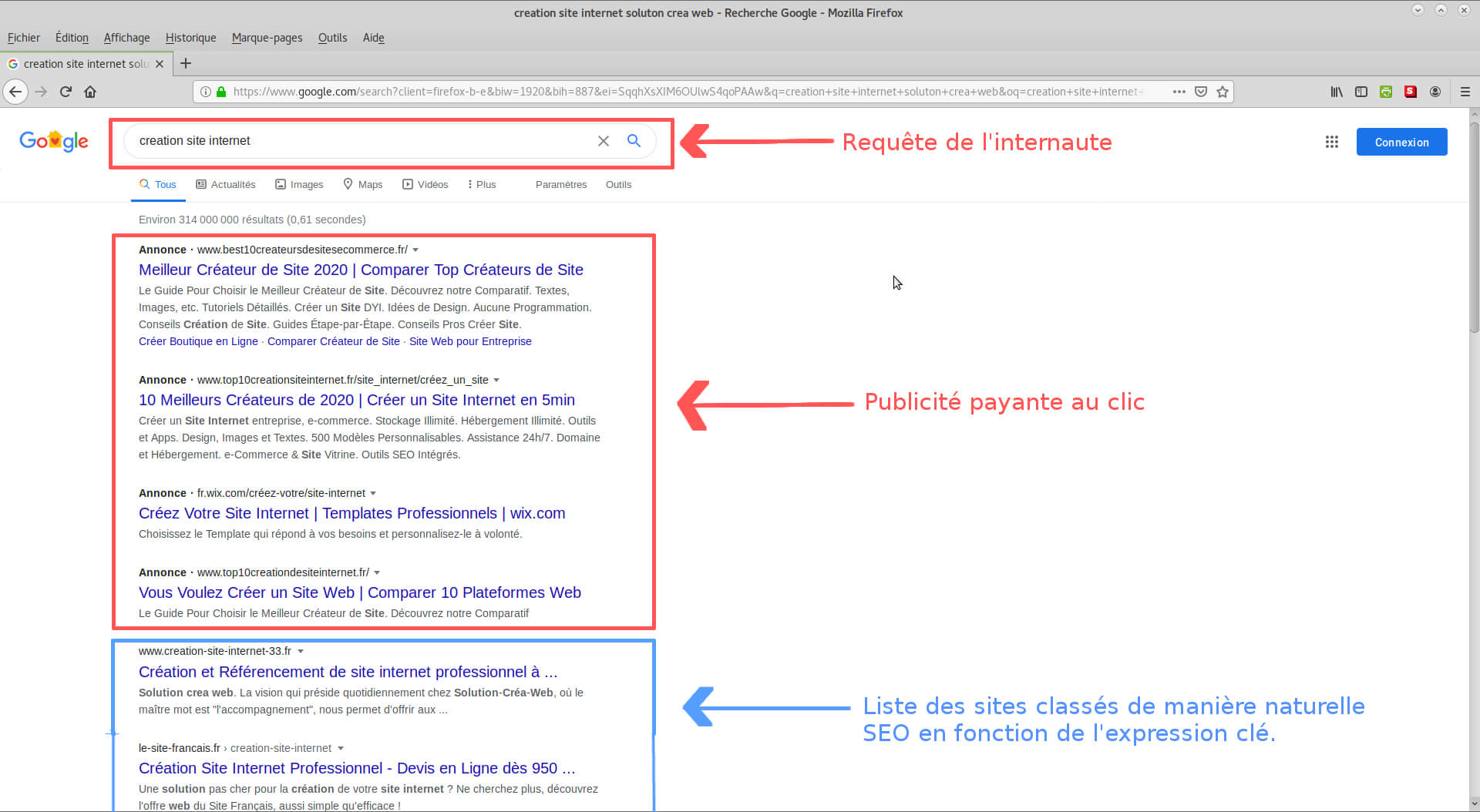Click the Connexion sign-in button
Image resolution: width=1480 pixels, height=812 pixels.
[x=1401, y=142]
